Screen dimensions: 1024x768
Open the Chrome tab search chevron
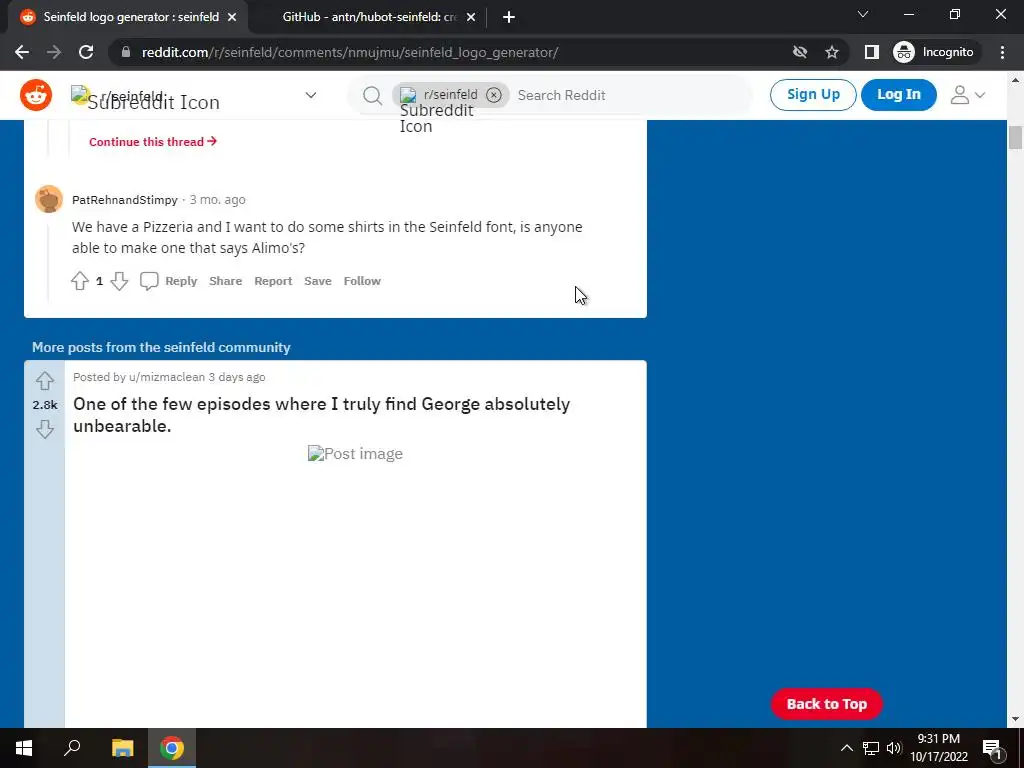863,14
